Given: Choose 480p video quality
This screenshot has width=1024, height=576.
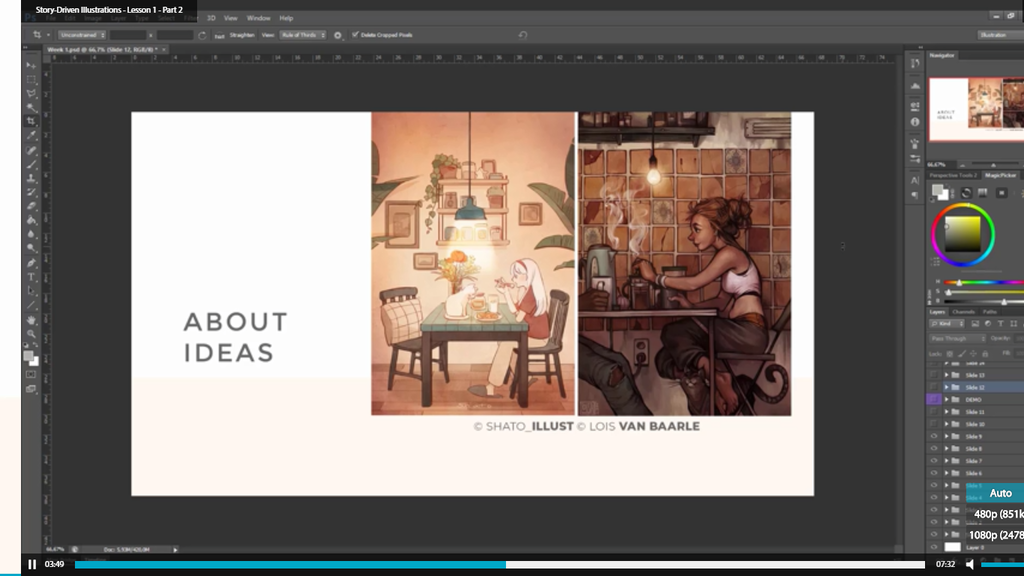Looking at the screenshot, I should coord(999,514).
